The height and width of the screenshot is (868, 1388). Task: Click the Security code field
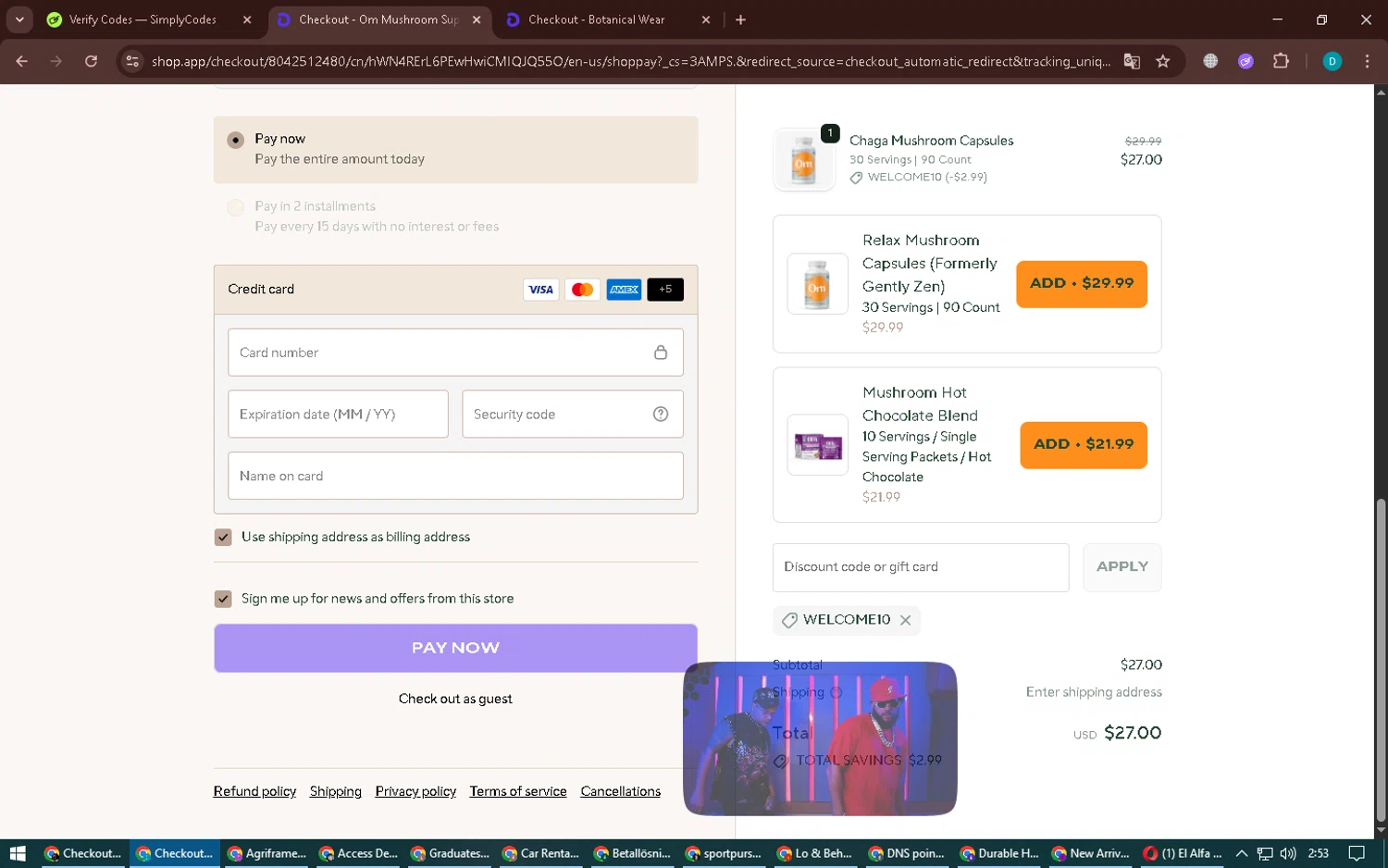[573, 414]
